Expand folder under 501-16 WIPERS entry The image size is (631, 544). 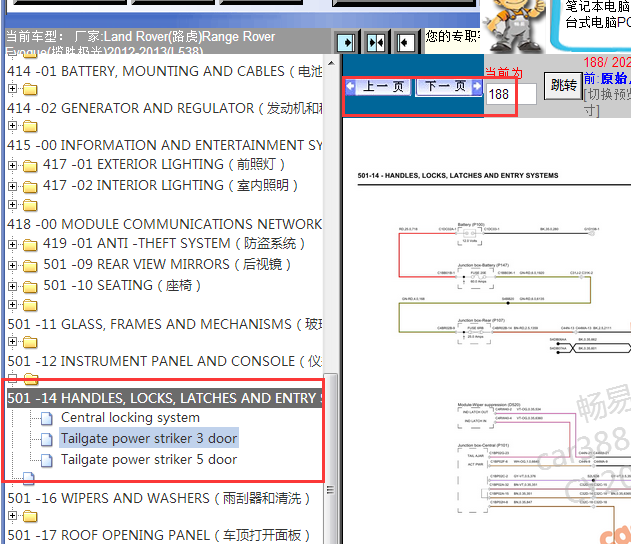(12, 515)
